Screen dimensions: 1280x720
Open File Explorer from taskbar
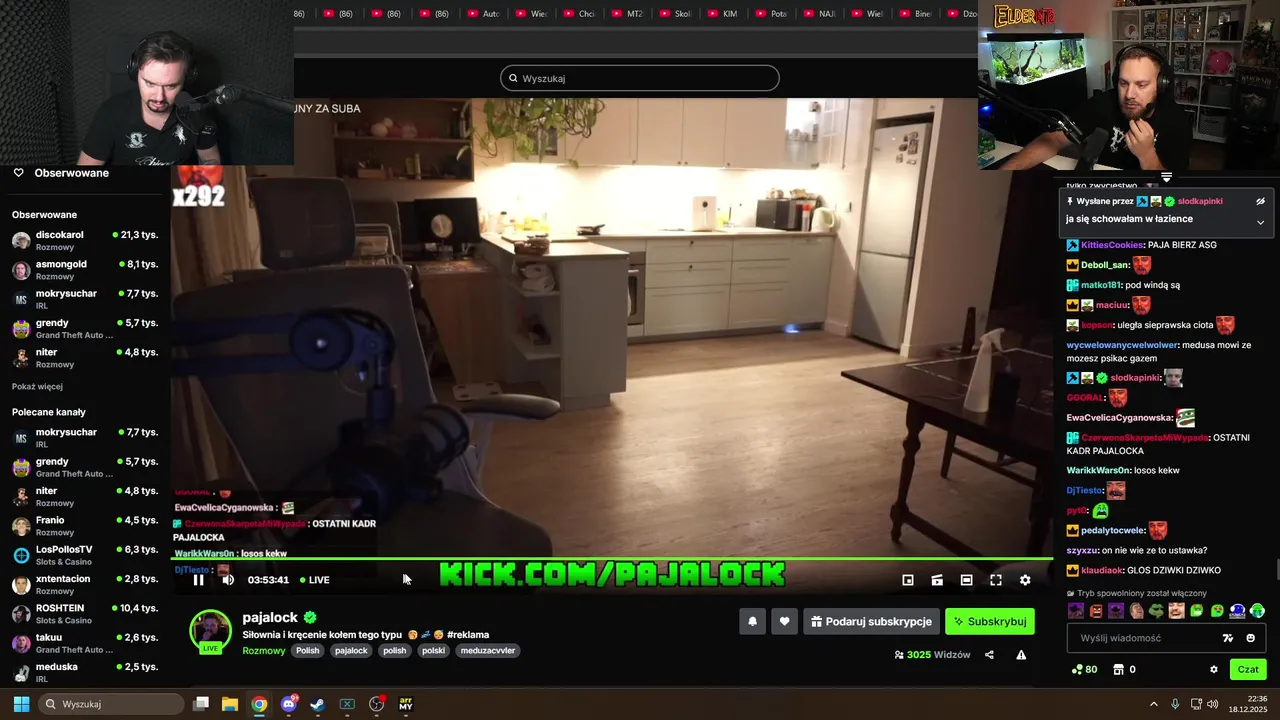(230, 704)
